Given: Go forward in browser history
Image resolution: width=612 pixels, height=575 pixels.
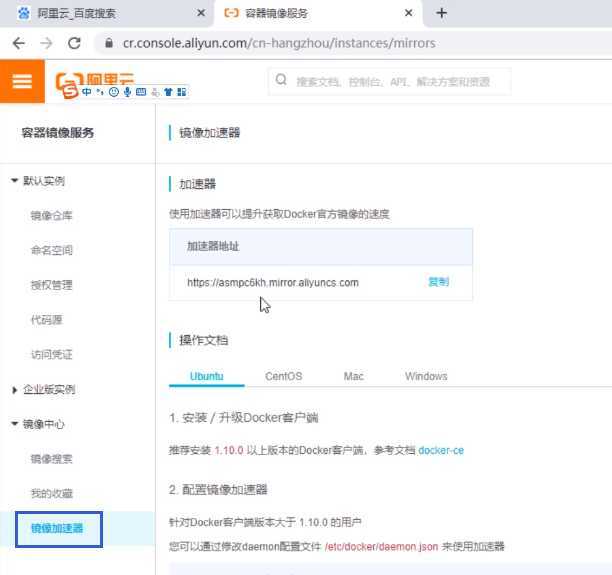Looking at the screenshot, I should [x=46, y=43].
